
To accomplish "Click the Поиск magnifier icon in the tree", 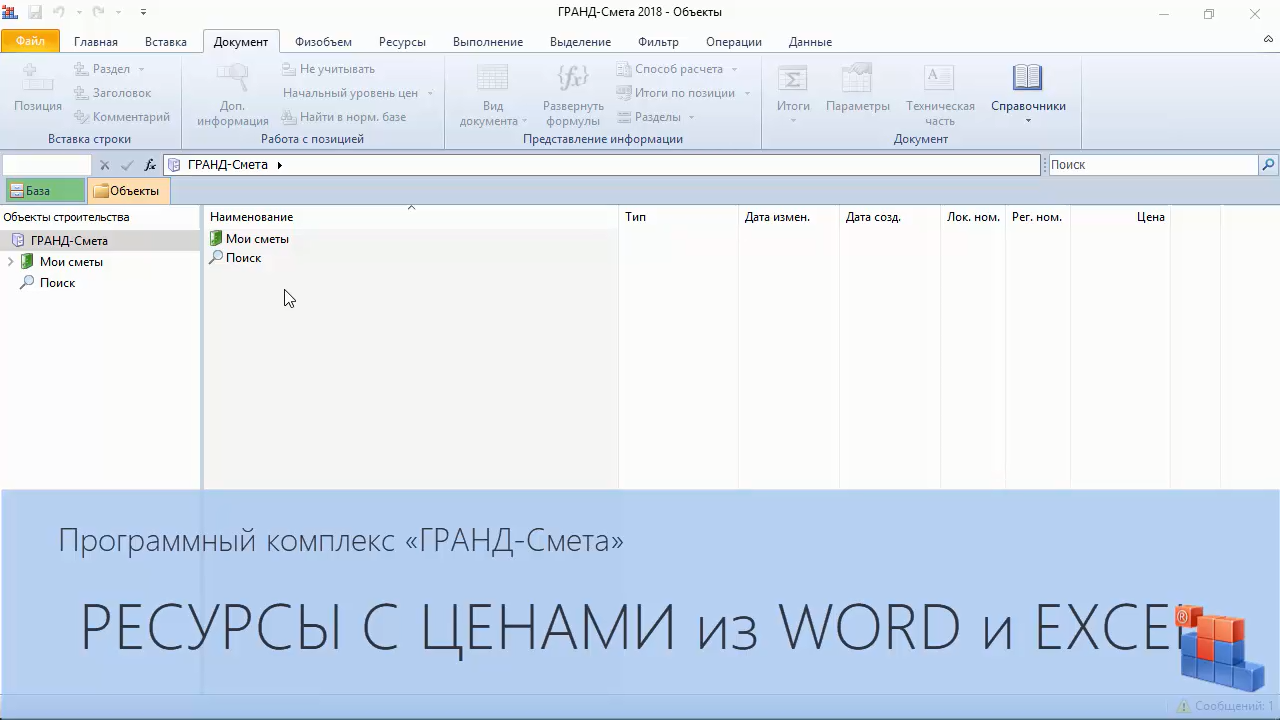I will click(27, 283).
